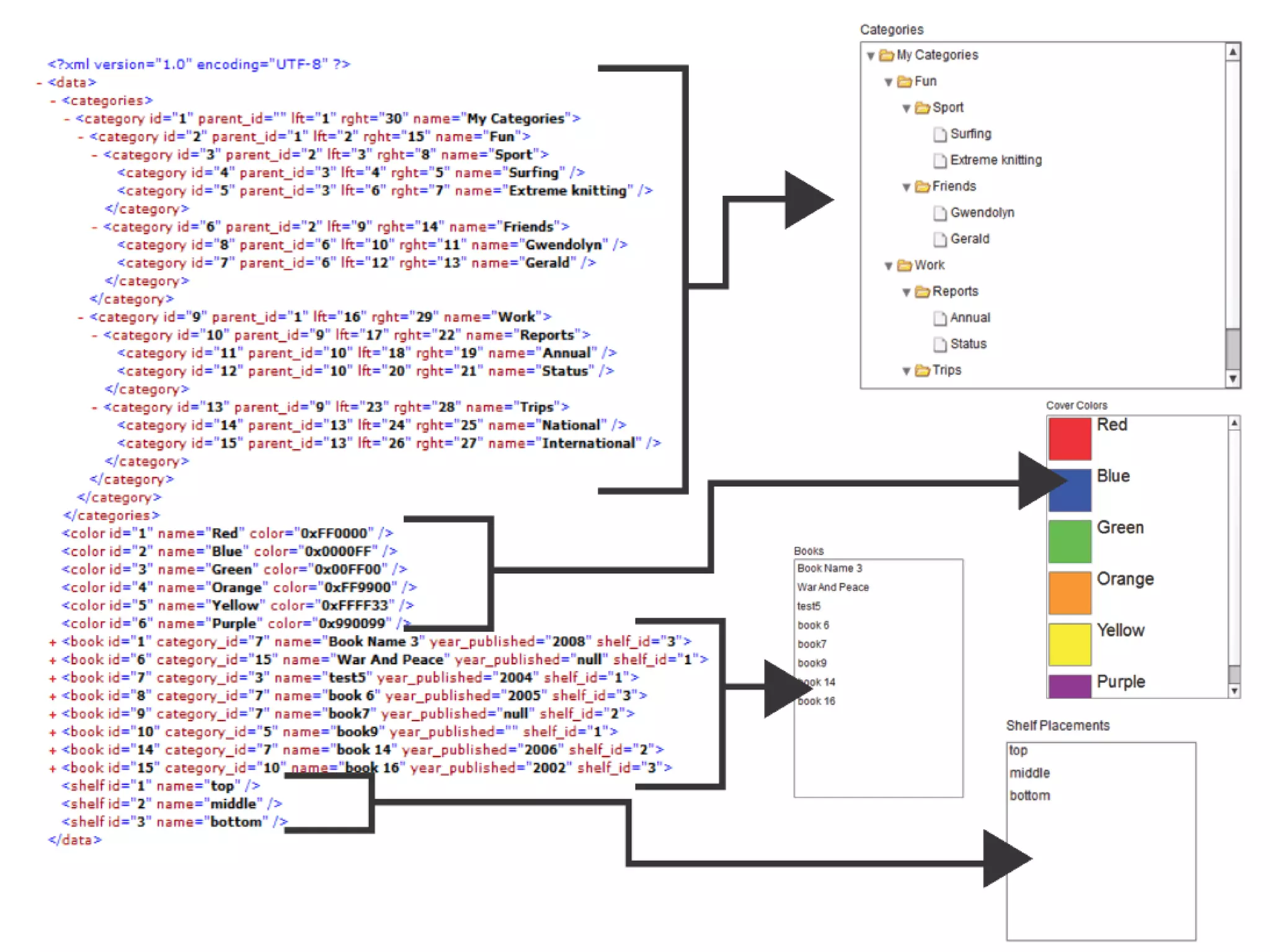Choose the Gerald category item
This screenshot has width=1270, height=952.
[x=969, y=239]
